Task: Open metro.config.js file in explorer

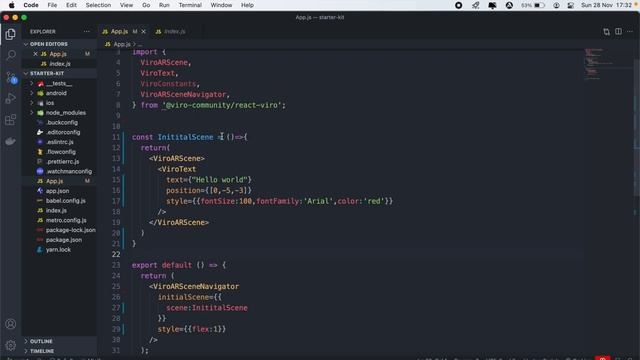Action: tap(60, 220)
